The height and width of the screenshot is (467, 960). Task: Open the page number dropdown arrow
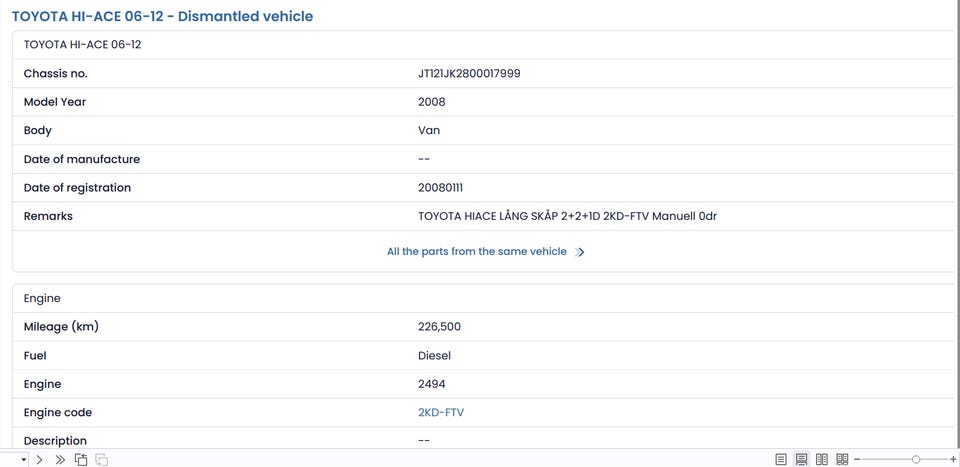[x=23, y=460]
